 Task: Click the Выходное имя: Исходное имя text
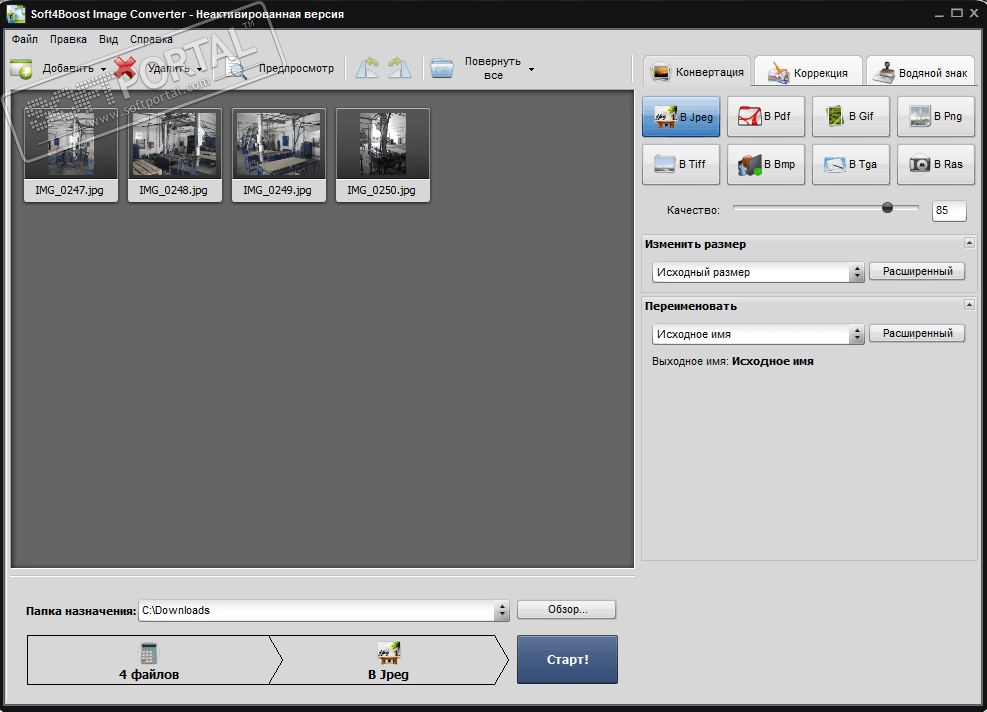point(733,361)
